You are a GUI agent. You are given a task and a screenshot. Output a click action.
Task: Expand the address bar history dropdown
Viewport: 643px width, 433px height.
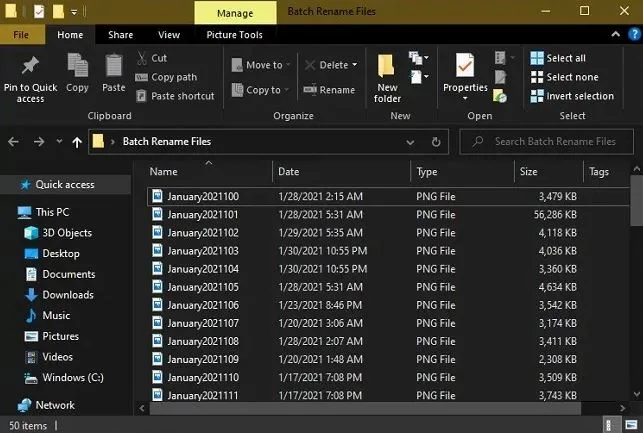coord(410,142)
